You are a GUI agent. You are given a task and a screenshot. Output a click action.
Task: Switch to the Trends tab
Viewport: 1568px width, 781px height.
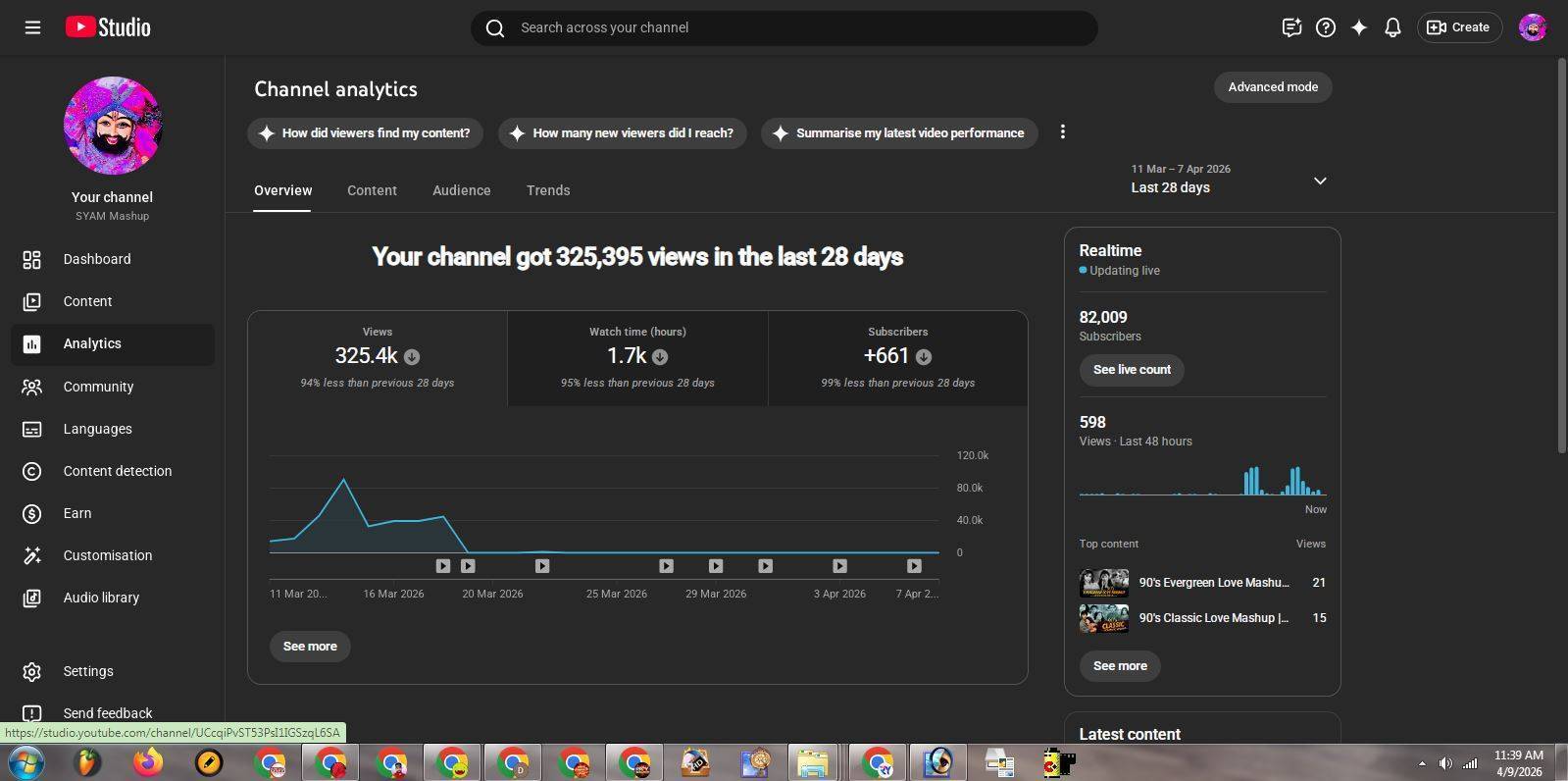(x=548, y=190)
